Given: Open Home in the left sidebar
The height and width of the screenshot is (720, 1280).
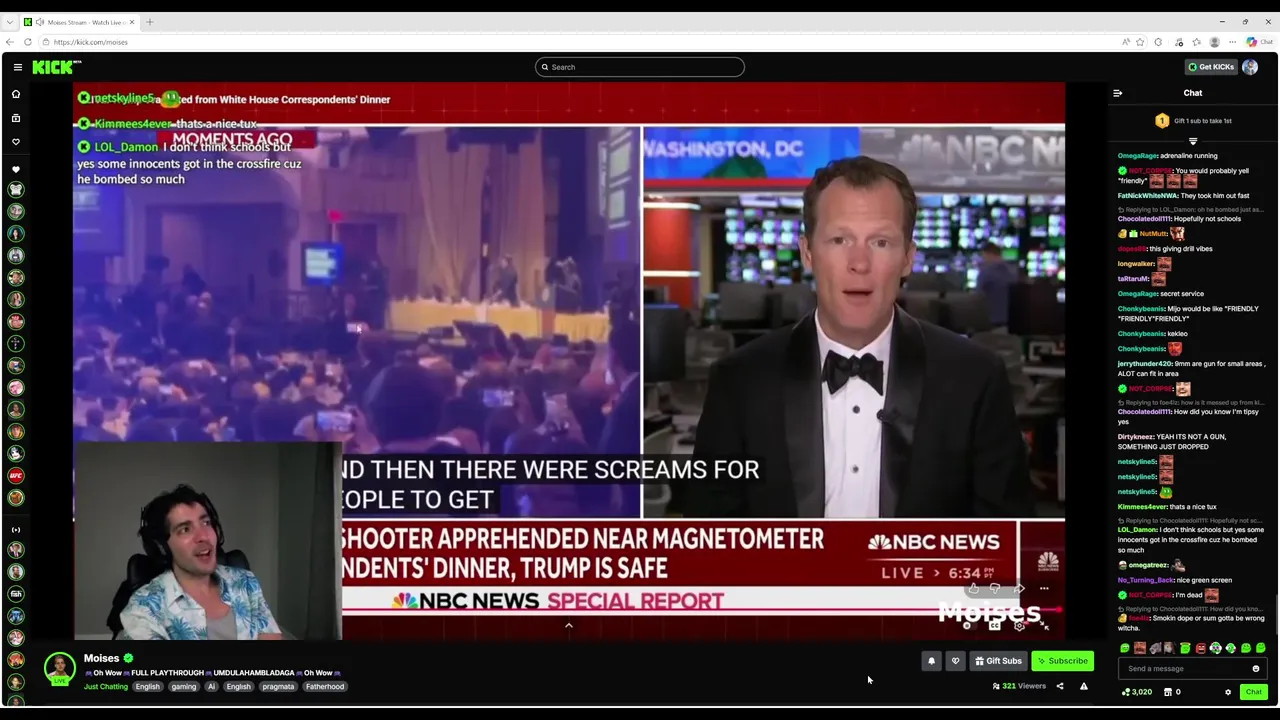Looking at the screenshot, I should pos(16,94).
